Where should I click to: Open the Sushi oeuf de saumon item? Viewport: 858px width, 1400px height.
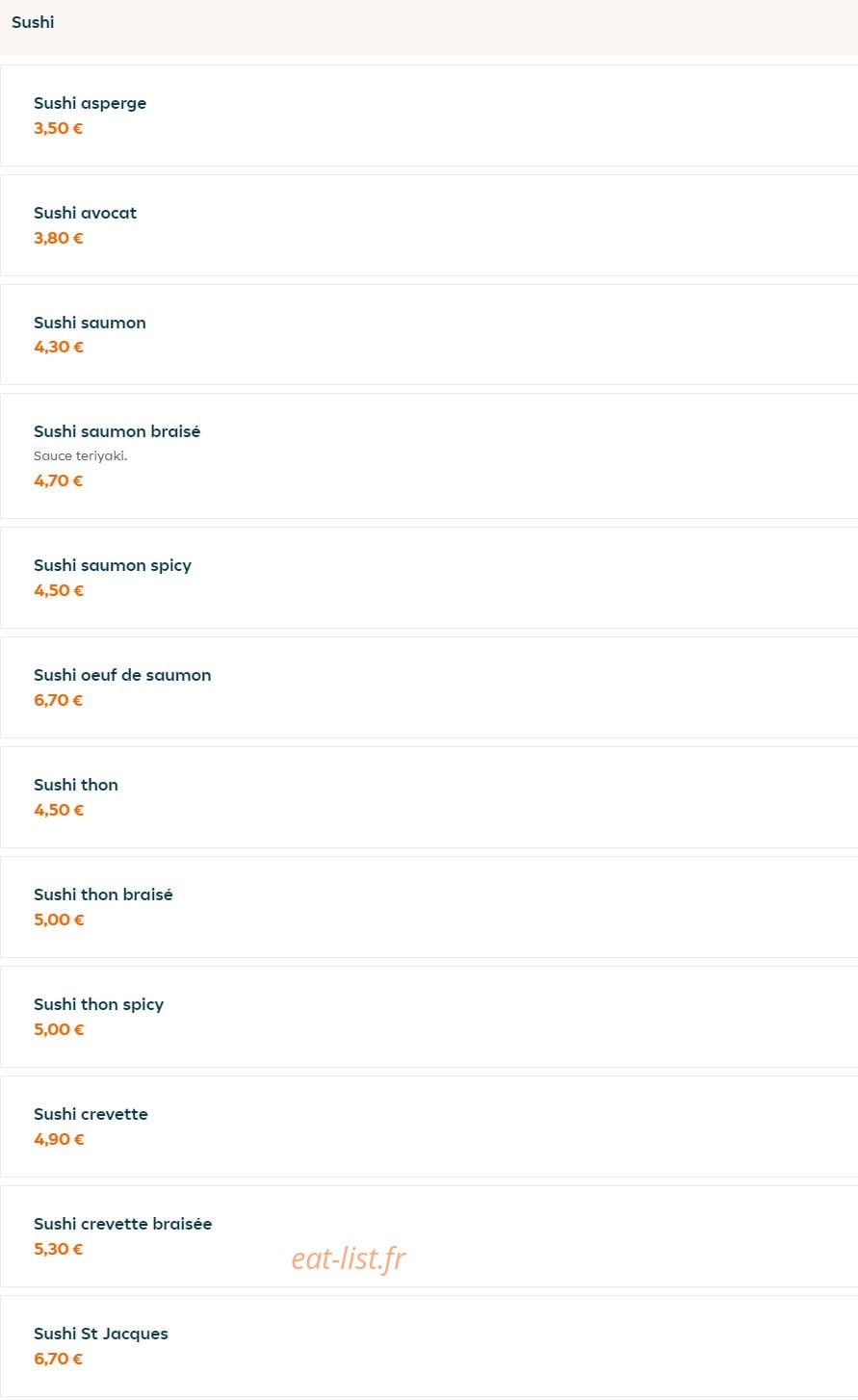pos(429,687)
